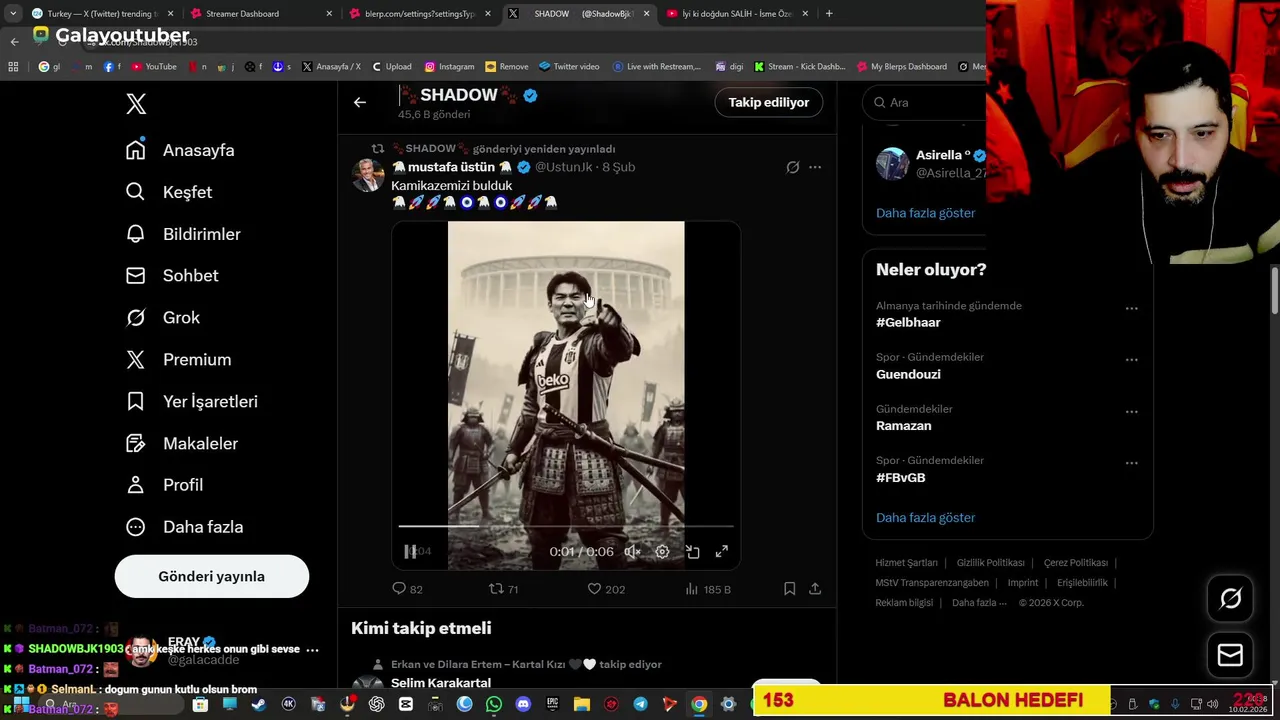The image size is (1280, 720).
Task: Click the share icon on the post
Action: click(815, 589)
